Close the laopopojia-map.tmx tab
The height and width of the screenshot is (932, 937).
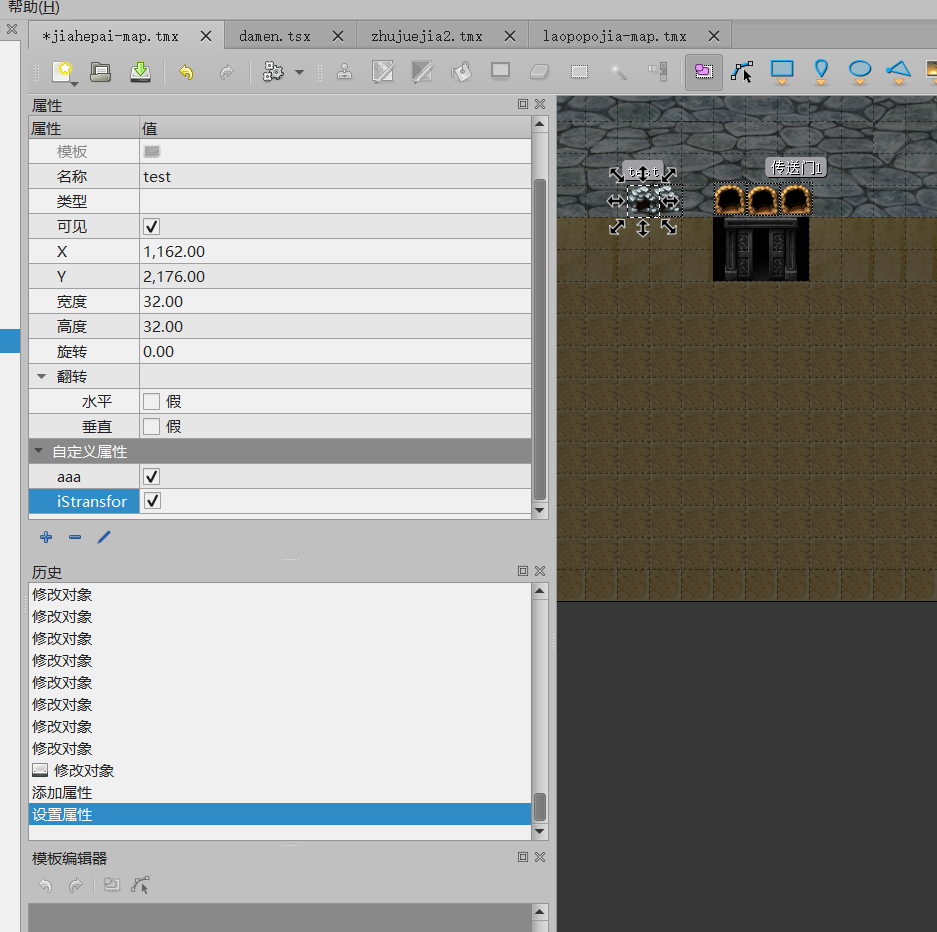(714, 36)
